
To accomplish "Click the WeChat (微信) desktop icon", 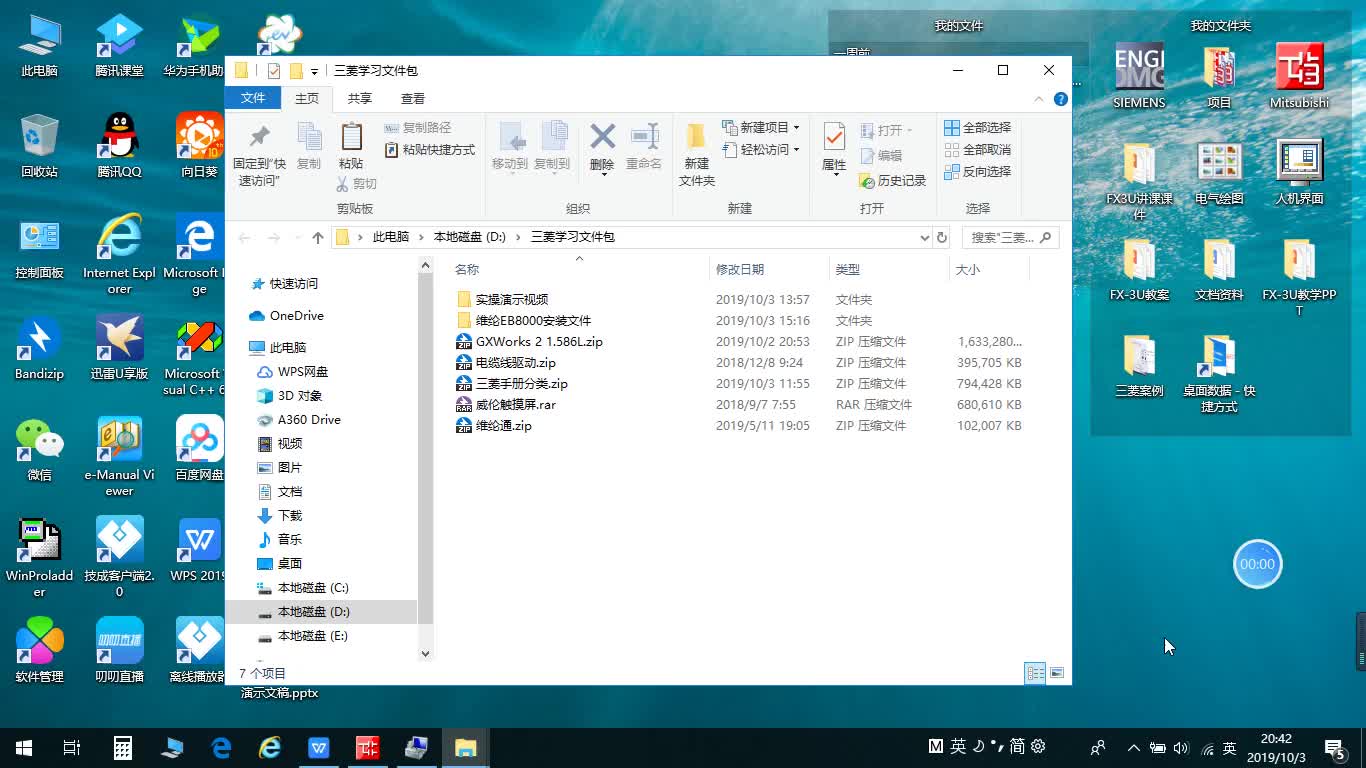I will pyautogui.click(x=39, y=449).
